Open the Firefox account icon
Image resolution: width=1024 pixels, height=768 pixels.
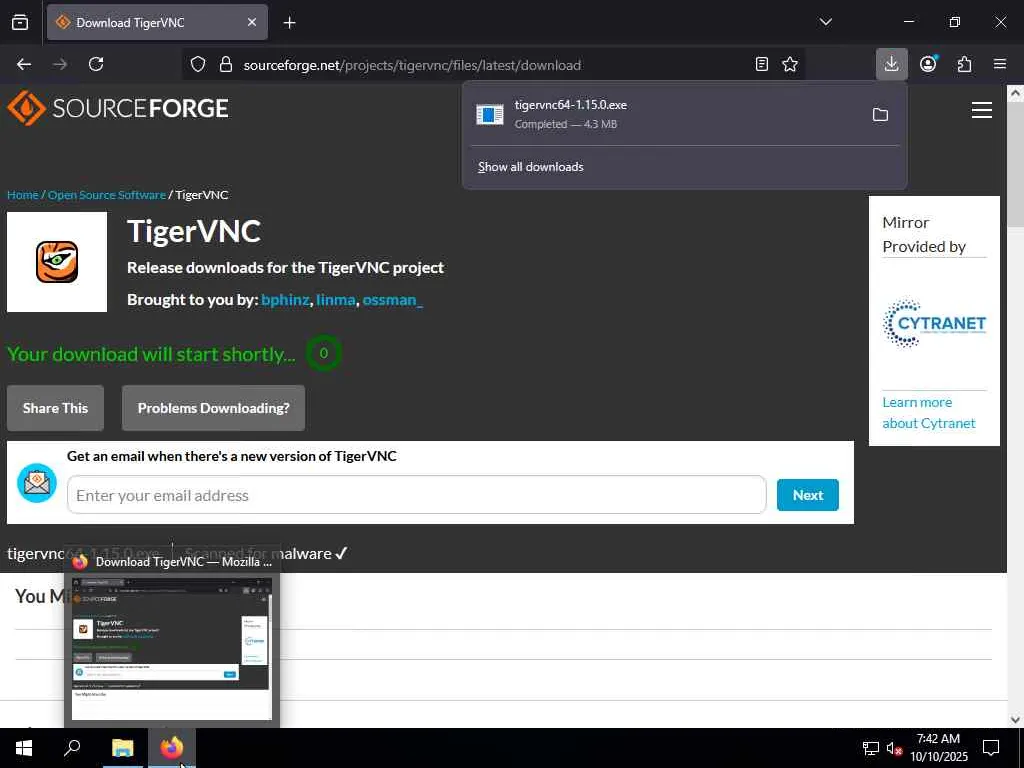pos(928,64)
